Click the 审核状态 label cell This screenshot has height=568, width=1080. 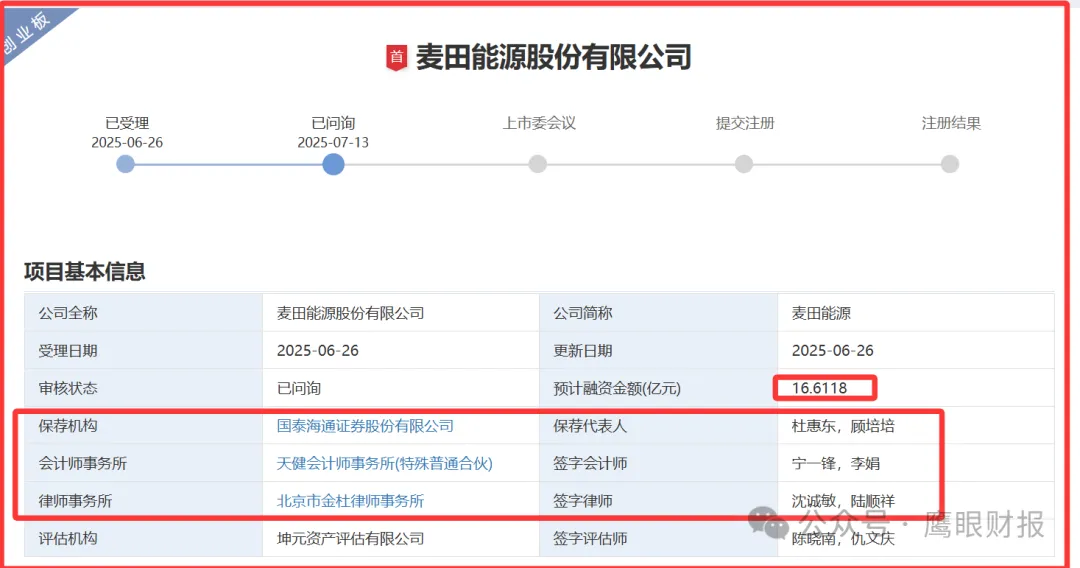tap(143, 388)
